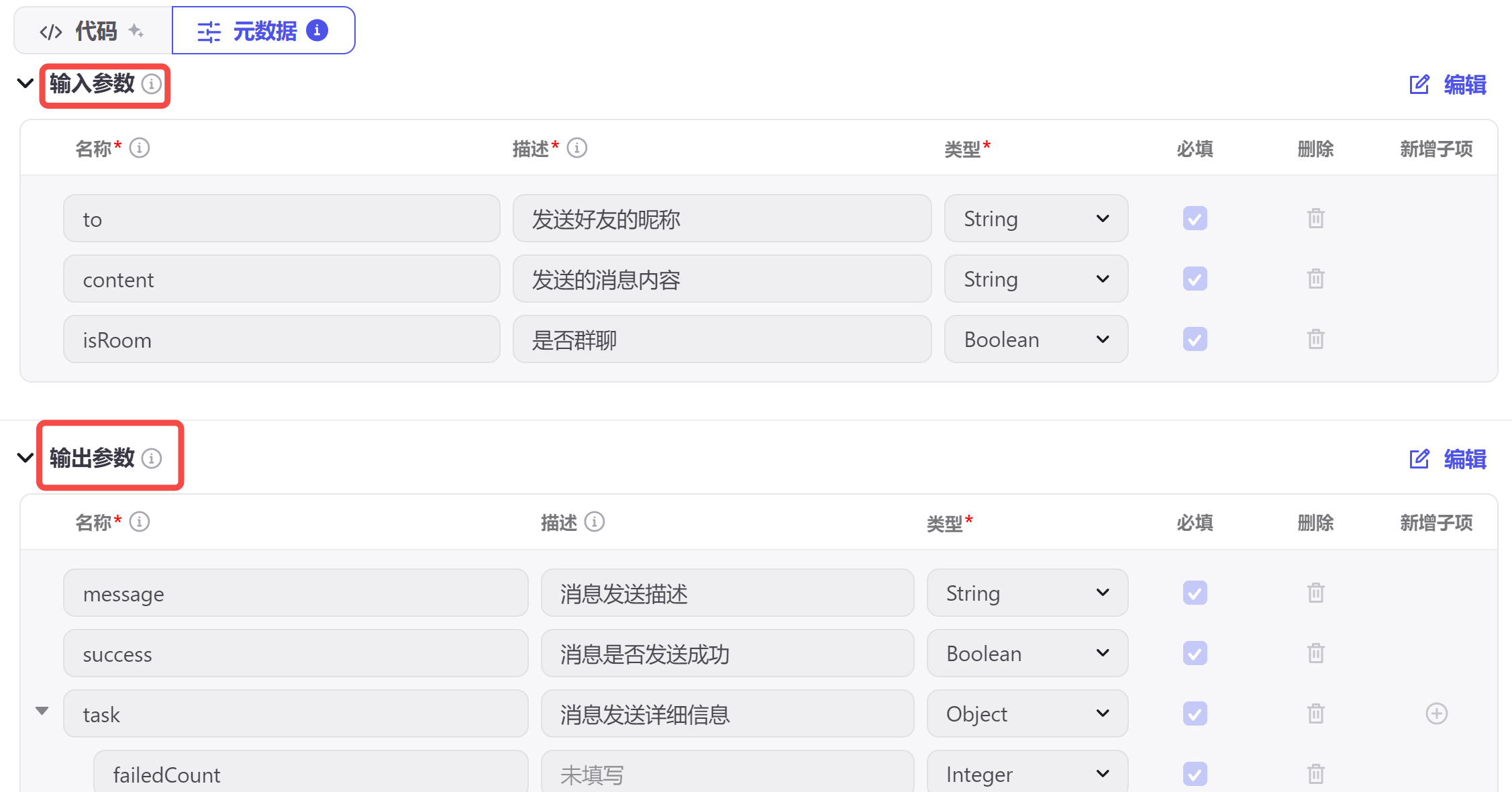Uncheck required box for content parameter
This screenshot has height=792, width=1512.
[1195, 279]
